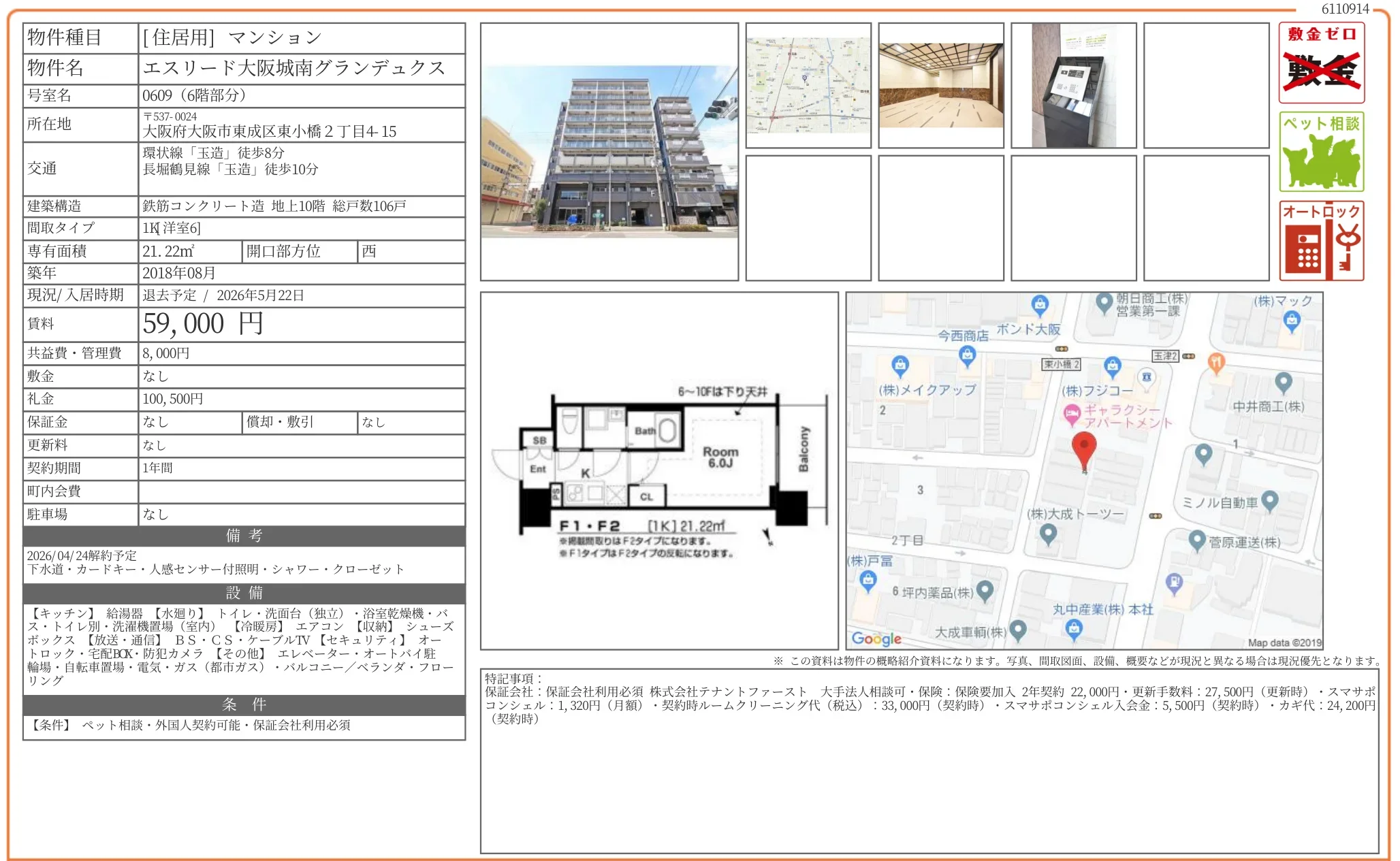Click the 菅原運送(株) map marker

click(1197, 540)
